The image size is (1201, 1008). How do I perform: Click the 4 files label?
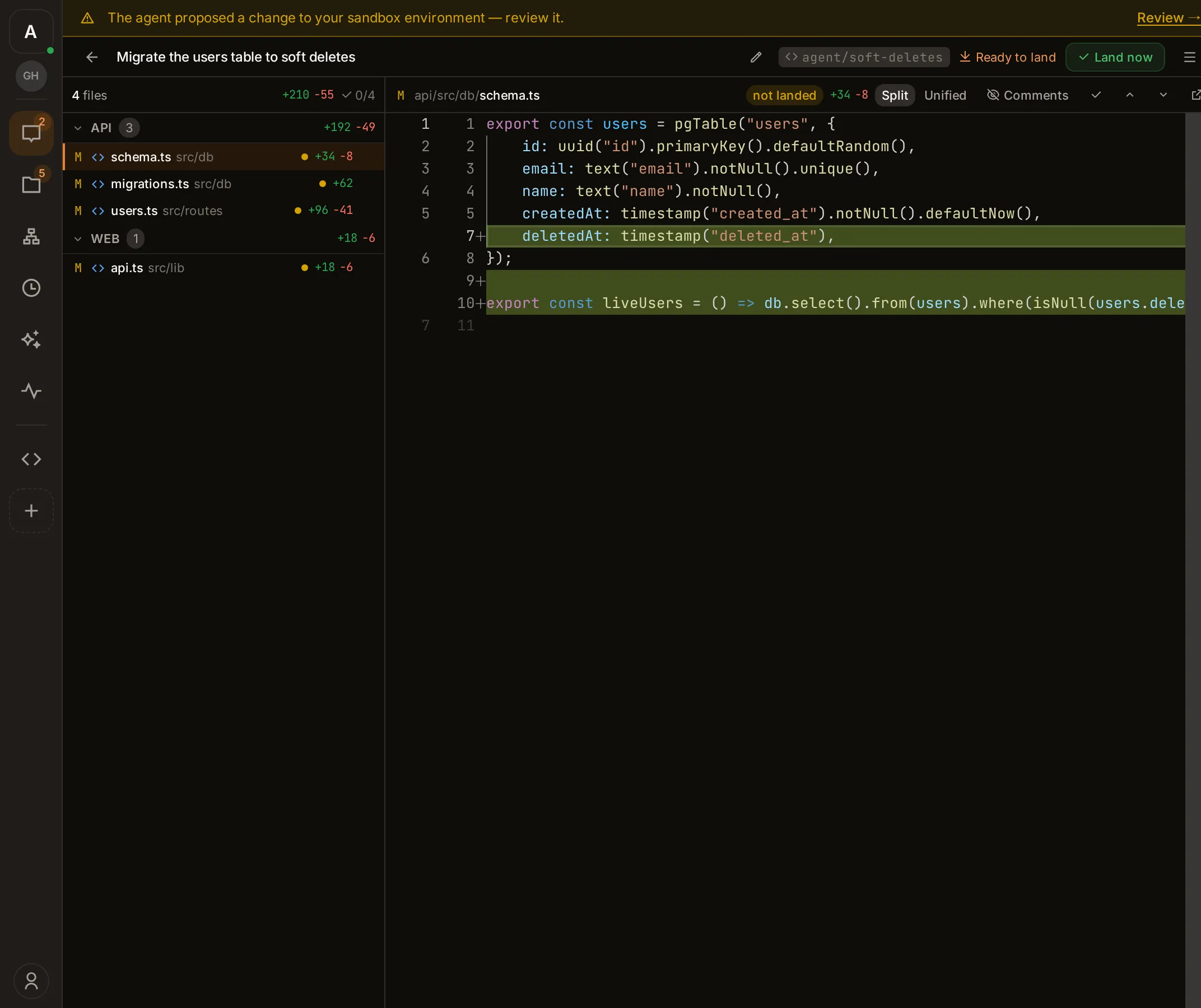[x=89, y=96]
